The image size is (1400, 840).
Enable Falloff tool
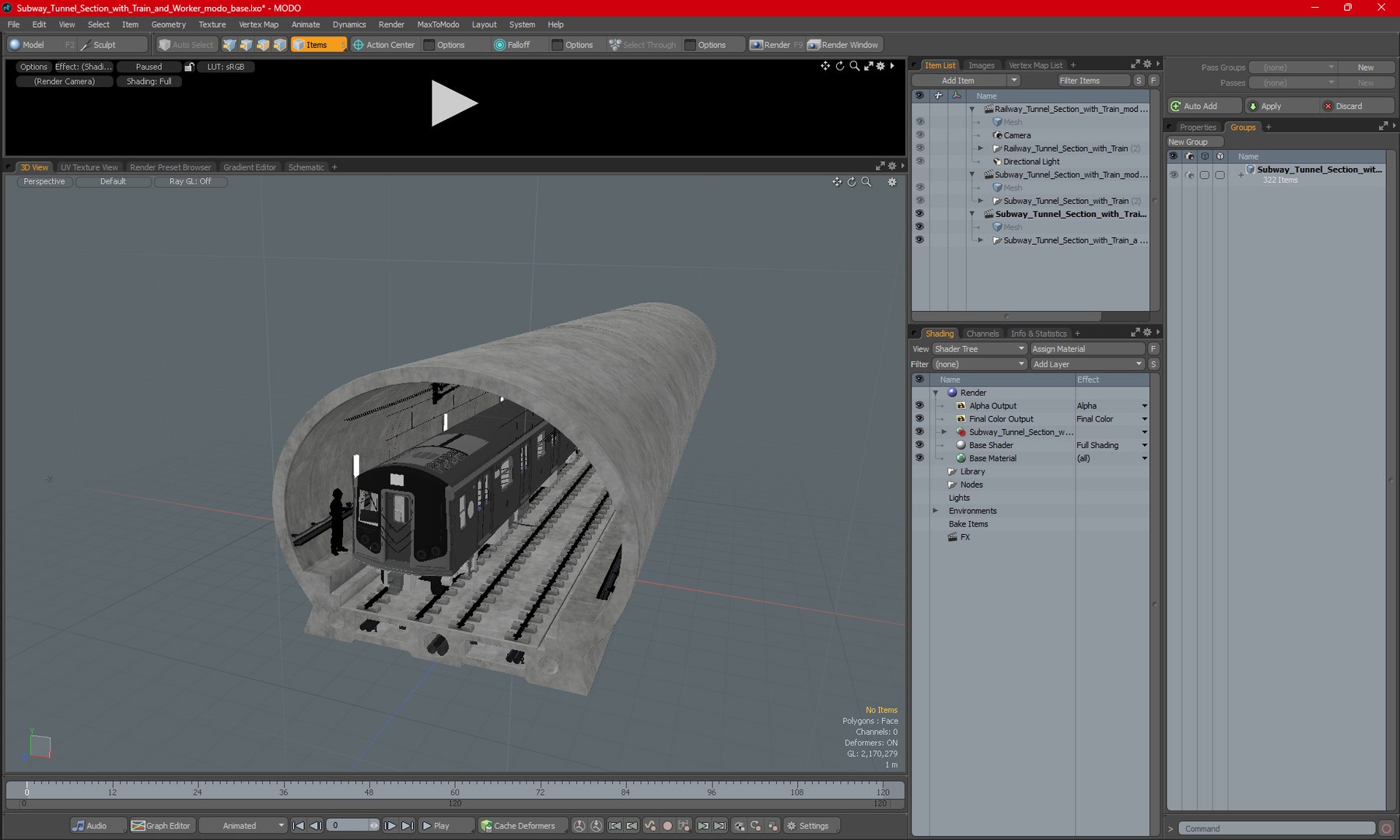513,45
